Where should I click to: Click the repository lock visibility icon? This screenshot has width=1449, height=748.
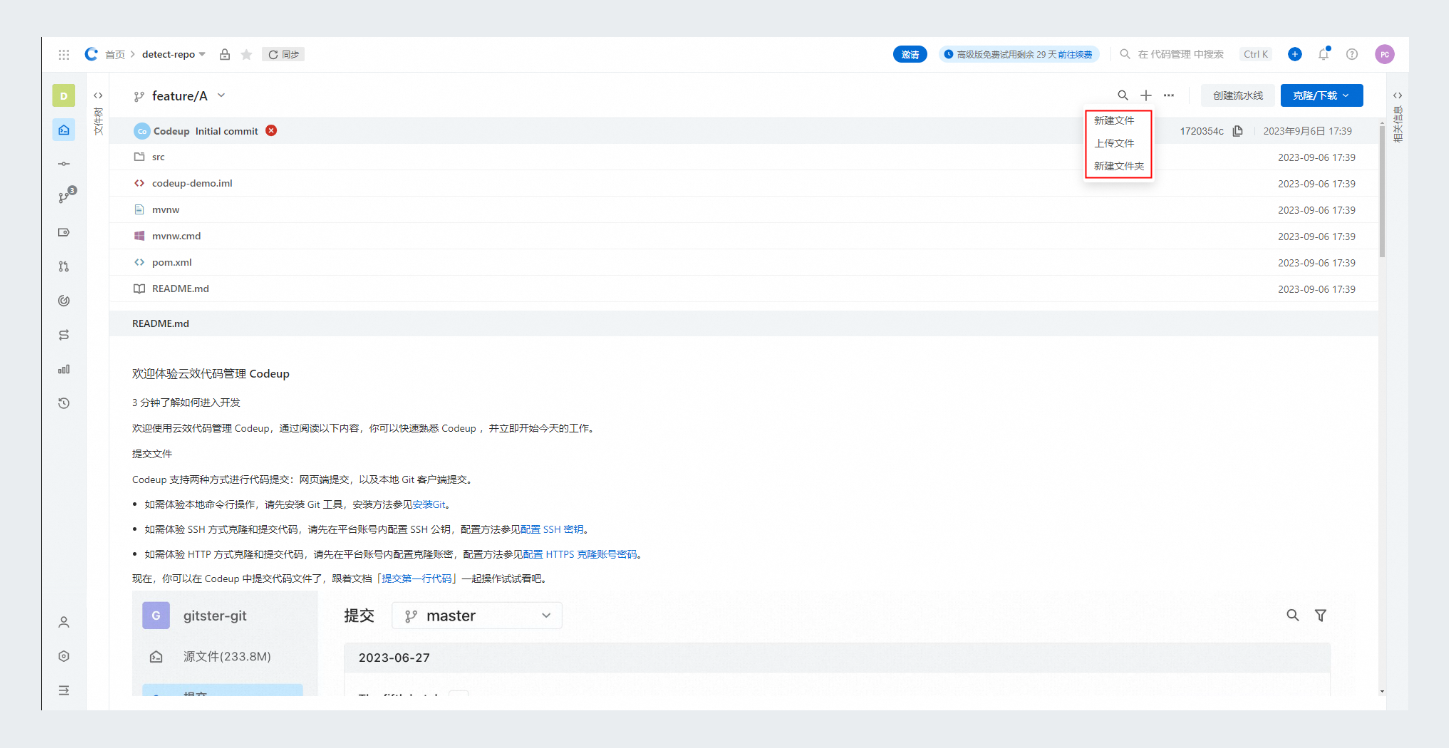pyautogui.click(x=225, y=54)
